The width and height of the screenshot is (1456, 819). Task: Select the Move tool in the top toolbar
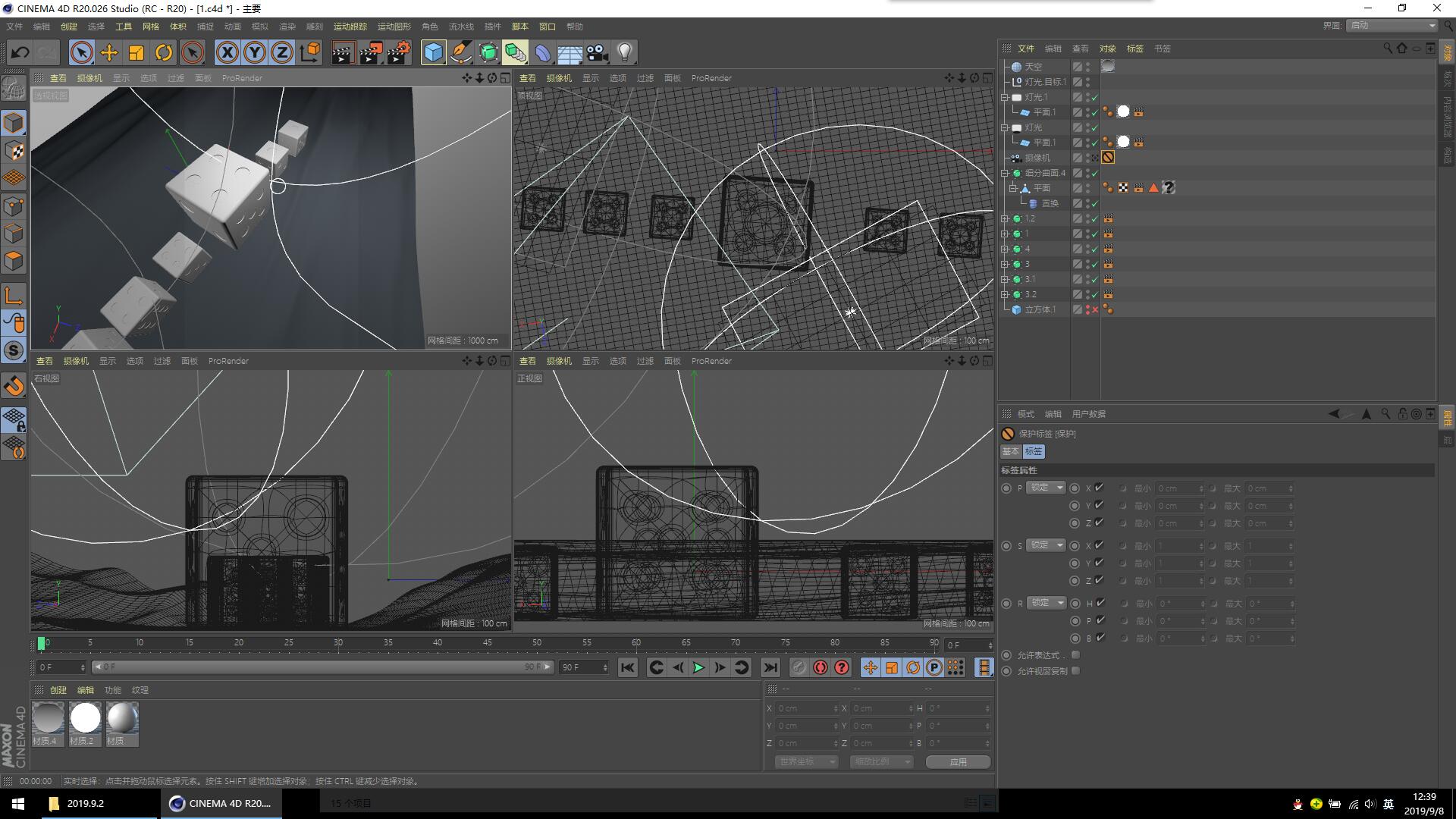[x=109, y=52]
